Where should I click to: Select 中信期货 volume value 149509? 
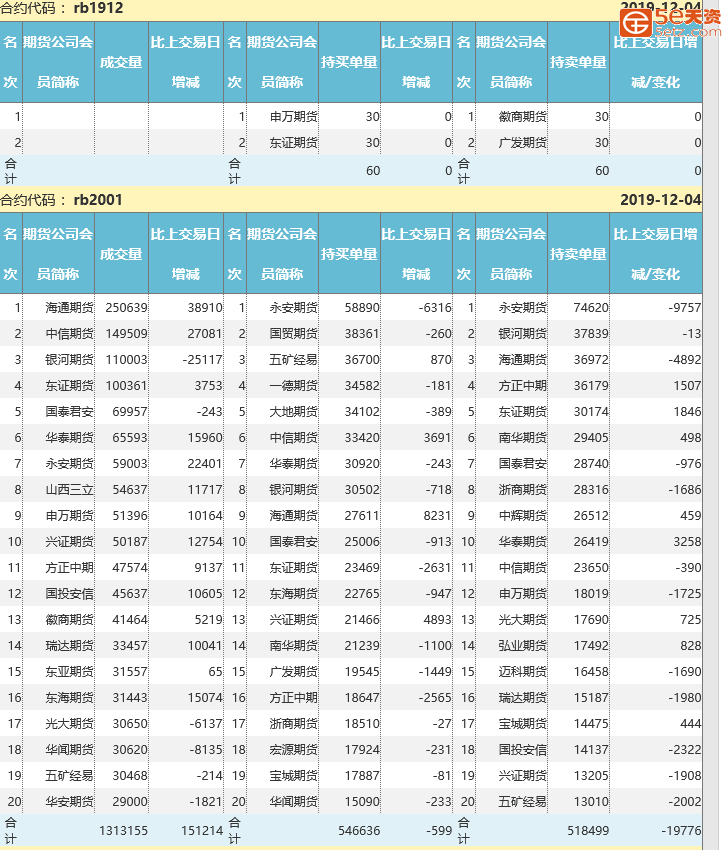coord(126,334)
